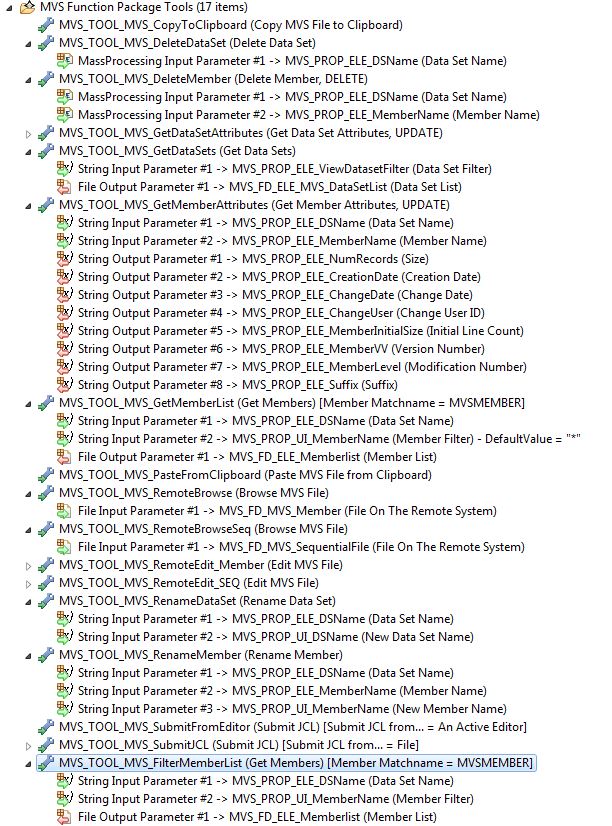This screenshot has height=826, width=612.
Task: Click the File Output Parameter icon for DataSetList
Action: coord(65,187)
